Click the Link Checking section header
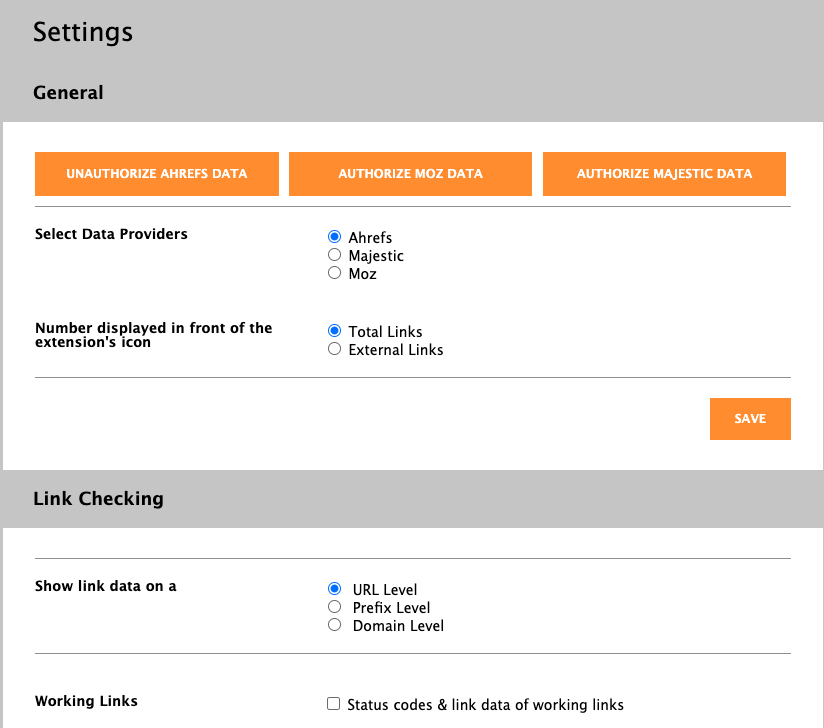The image size is (824, 728). 98,498
